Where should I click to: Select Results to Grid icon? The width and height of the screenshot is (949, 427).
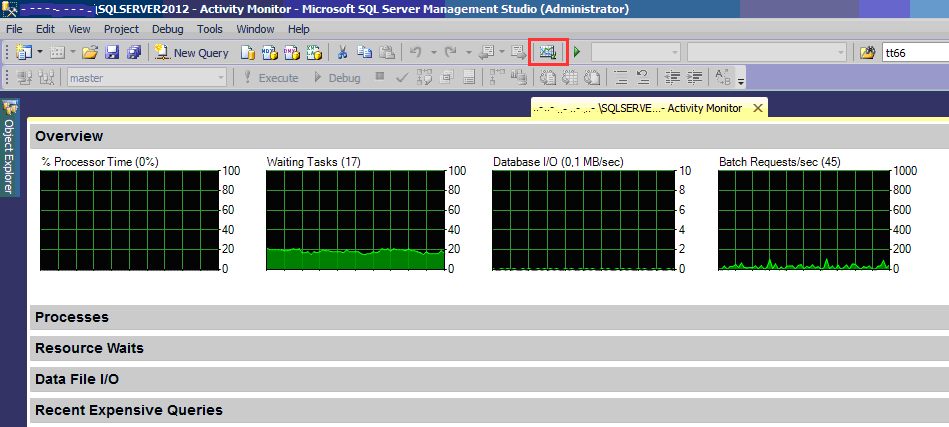click(x=570, y=77)
